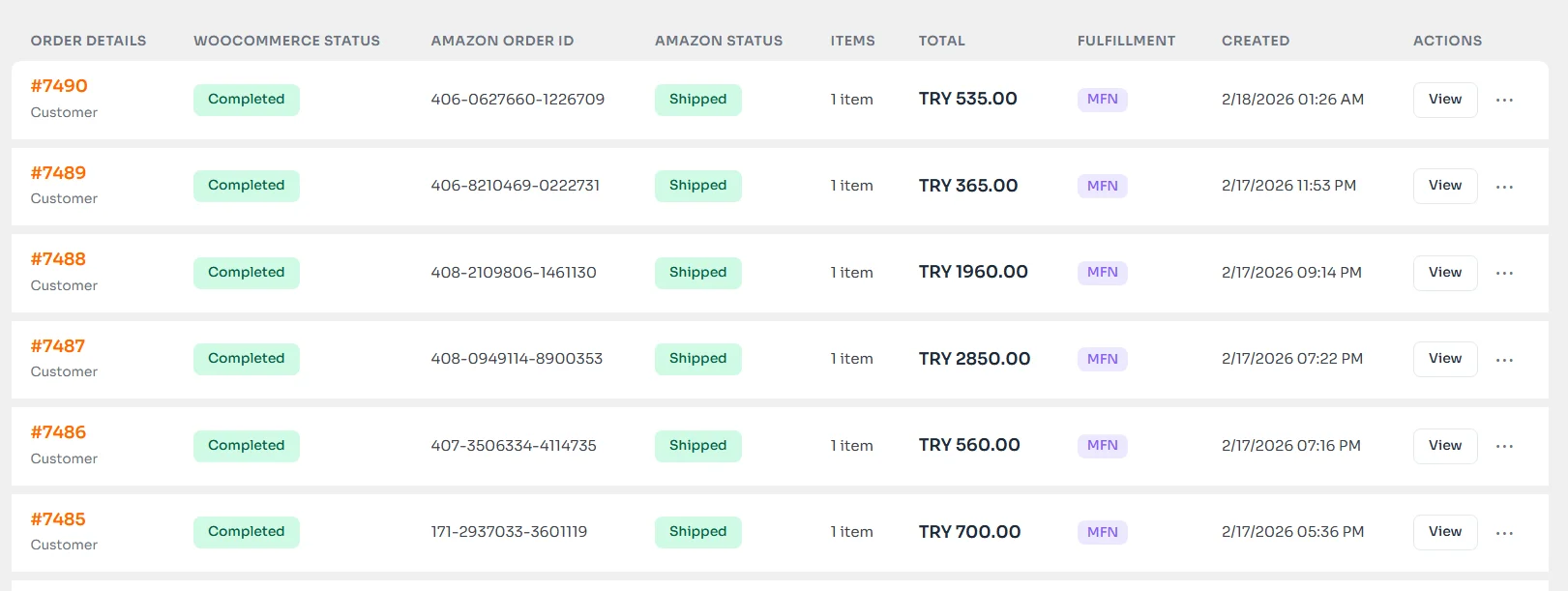Screen dimensions: 1568x591
Task: Click View for order #7486
Action: (x=1444, y=446)
